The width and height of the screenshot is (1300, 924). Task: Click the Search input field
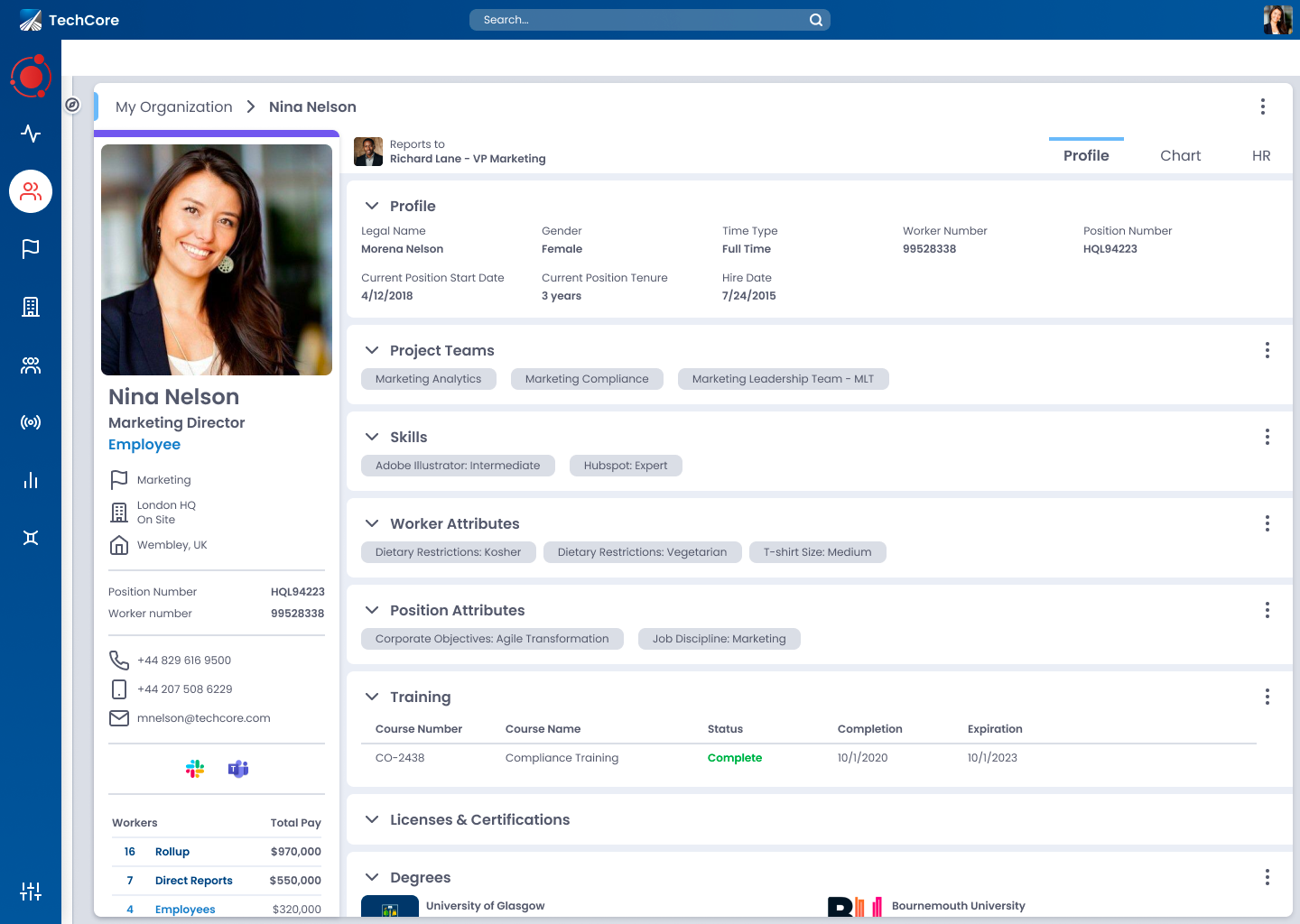(x=641, y=20)
